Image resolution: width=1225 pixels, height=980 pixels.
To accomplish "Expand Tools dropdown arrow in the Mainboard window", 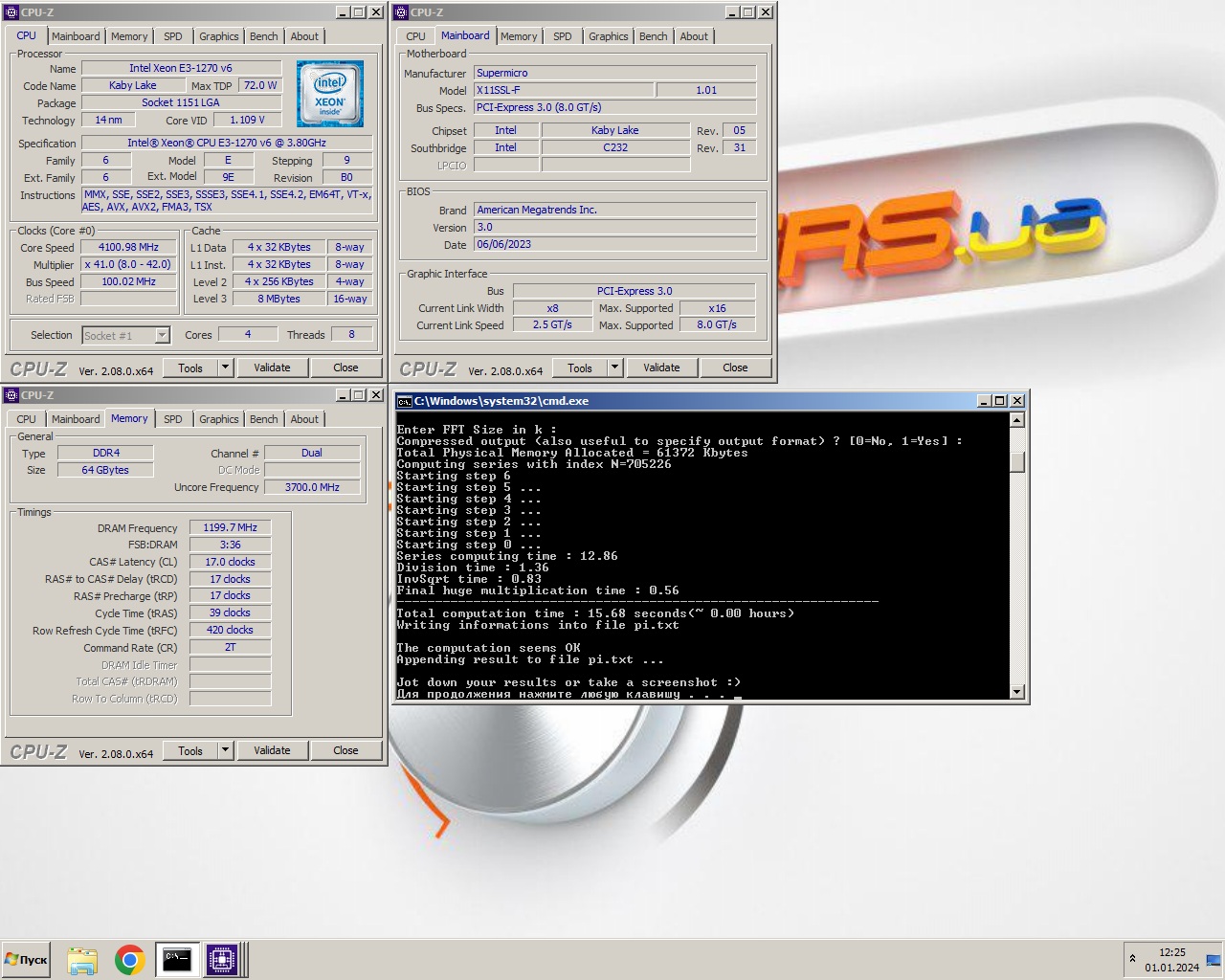I will [x=614, y=367].
